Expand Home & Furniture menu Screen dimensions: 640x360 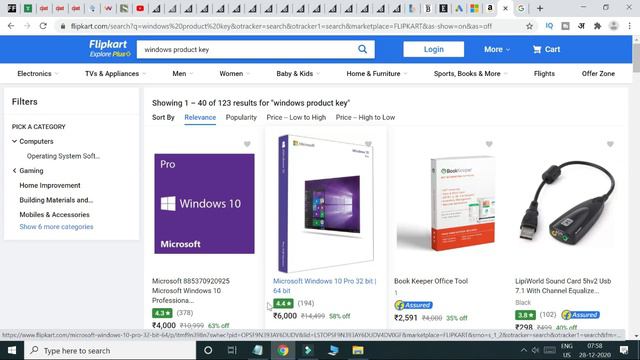click(377, 74)
